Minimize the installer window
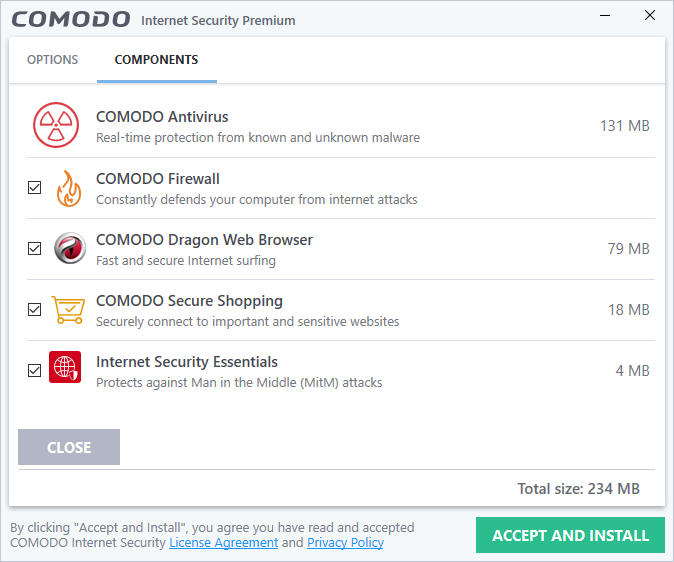The height and width of the screenshot is (562, 674). [x=605, y=16]
